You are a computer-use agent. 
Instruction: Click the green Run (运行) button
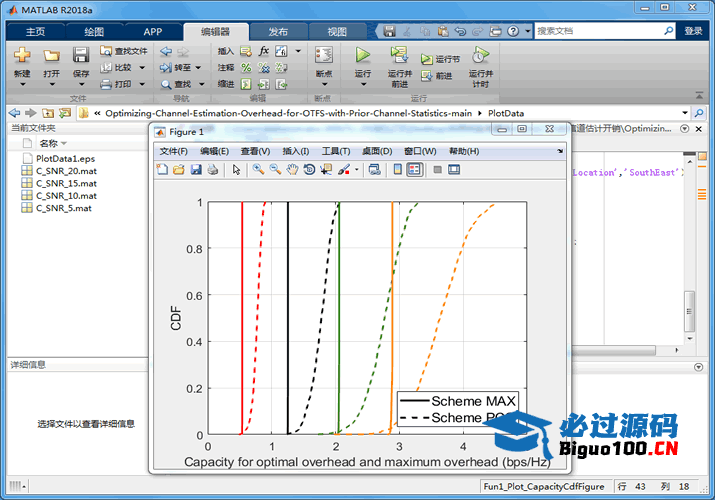363,58
